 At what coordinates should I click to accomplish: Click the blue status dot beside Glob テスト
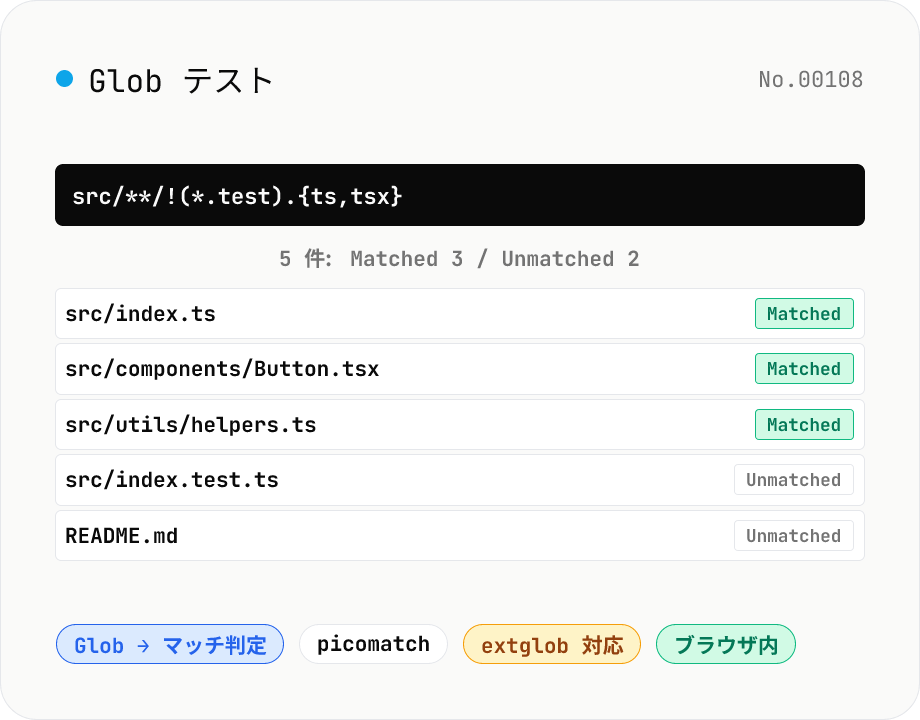click(x=65, y=79)
